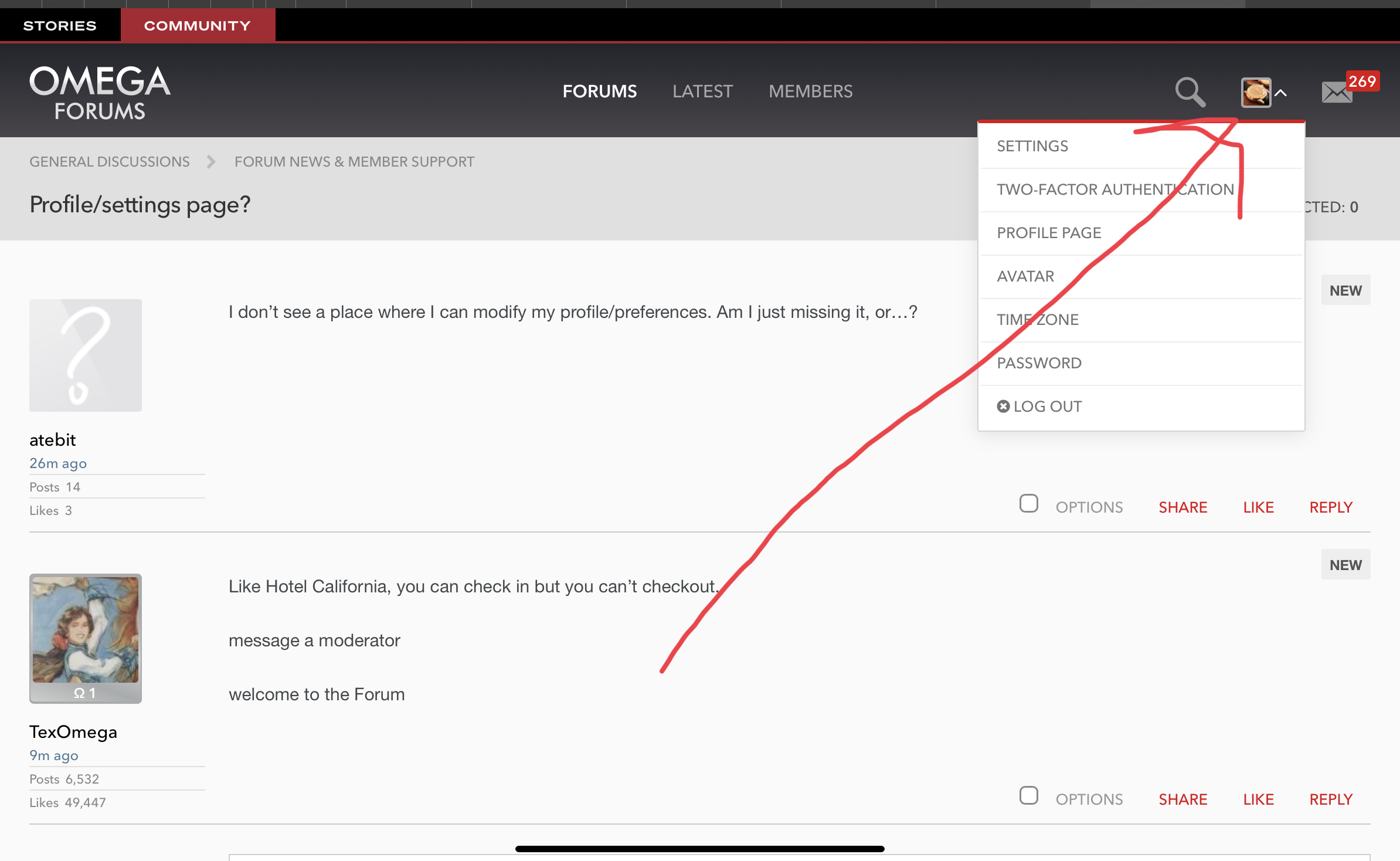Viewport: 1400px width, 861px height.
Task: Tick checkbox on TexOmega's post
Action: tap(1028, 796)
